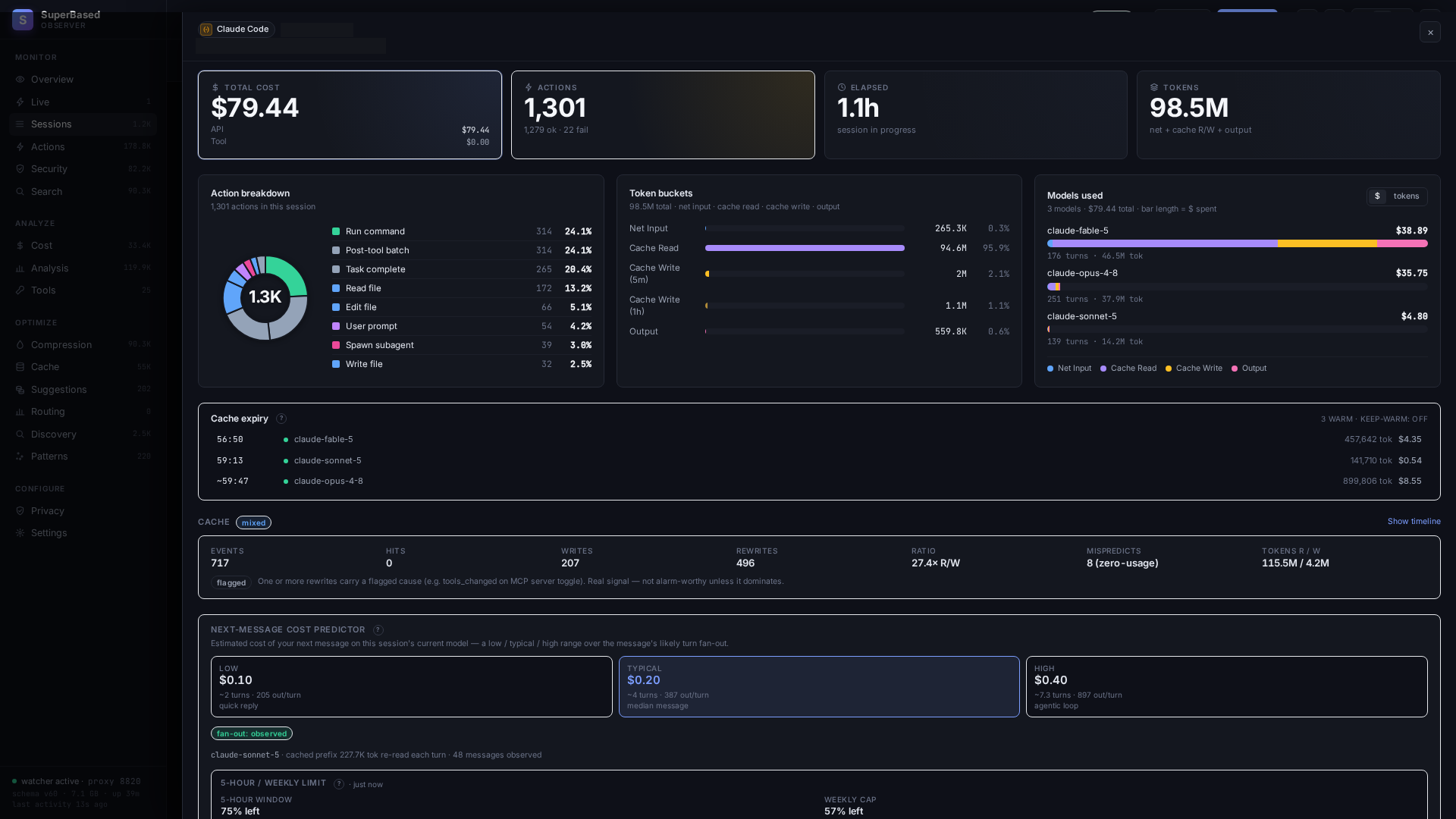Image resolution: width=1456 pixels, height=819 pixels.
Task: Click the Net Input legend item
Action: (1069, 369)
